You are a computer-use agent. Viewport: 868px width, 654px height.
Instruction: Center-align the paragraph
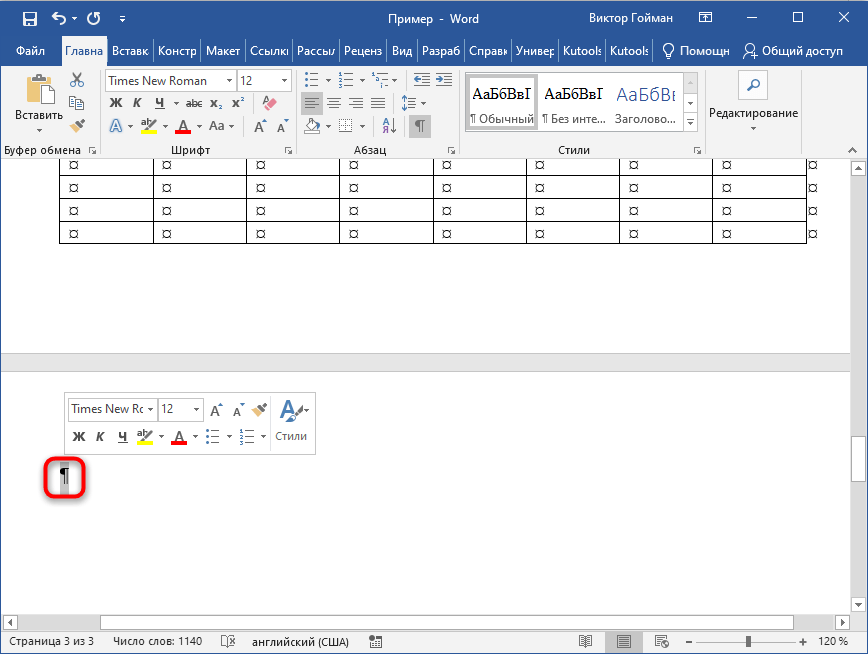coord(334,103)
